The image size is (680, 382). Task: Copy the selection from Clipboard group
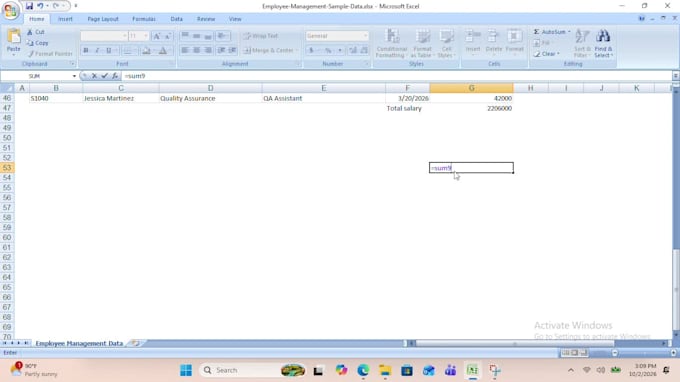point(37,43)
